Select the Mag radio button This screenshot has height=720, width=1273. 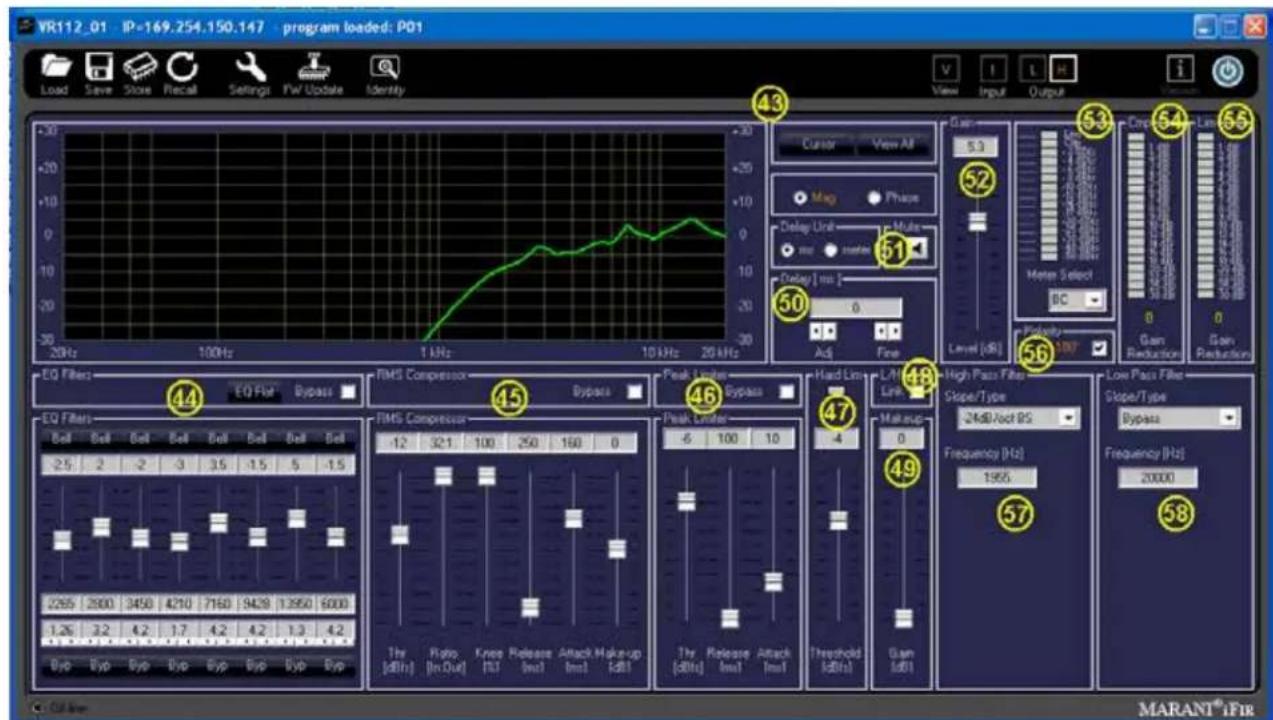pos(797,197)
